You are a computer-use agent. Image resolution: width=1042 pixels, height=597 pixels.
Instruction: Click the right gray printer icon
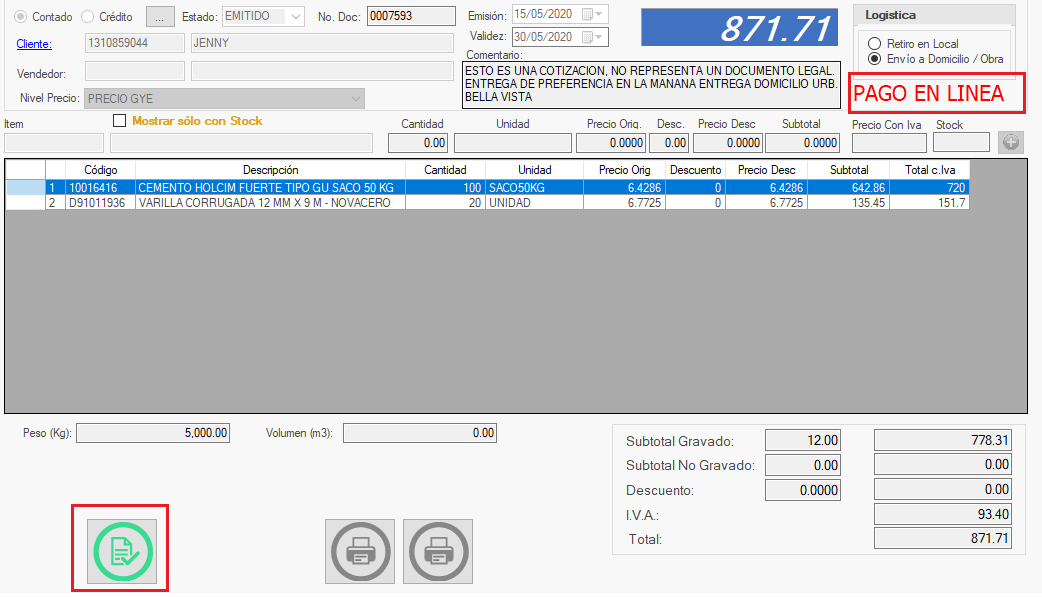[438, 551]
